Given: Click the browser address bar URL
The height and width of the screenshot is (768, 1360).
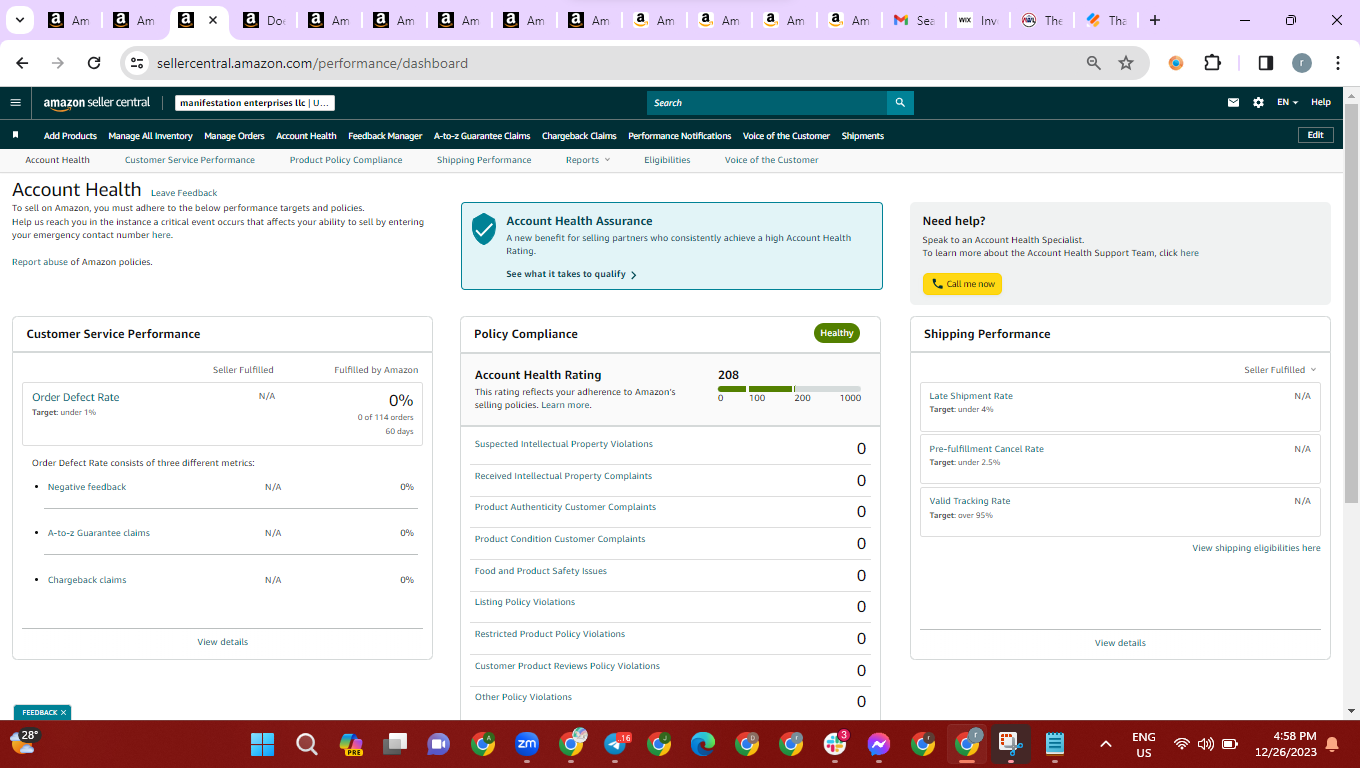Looking at the screenshot, I should (x=312, y=63).
